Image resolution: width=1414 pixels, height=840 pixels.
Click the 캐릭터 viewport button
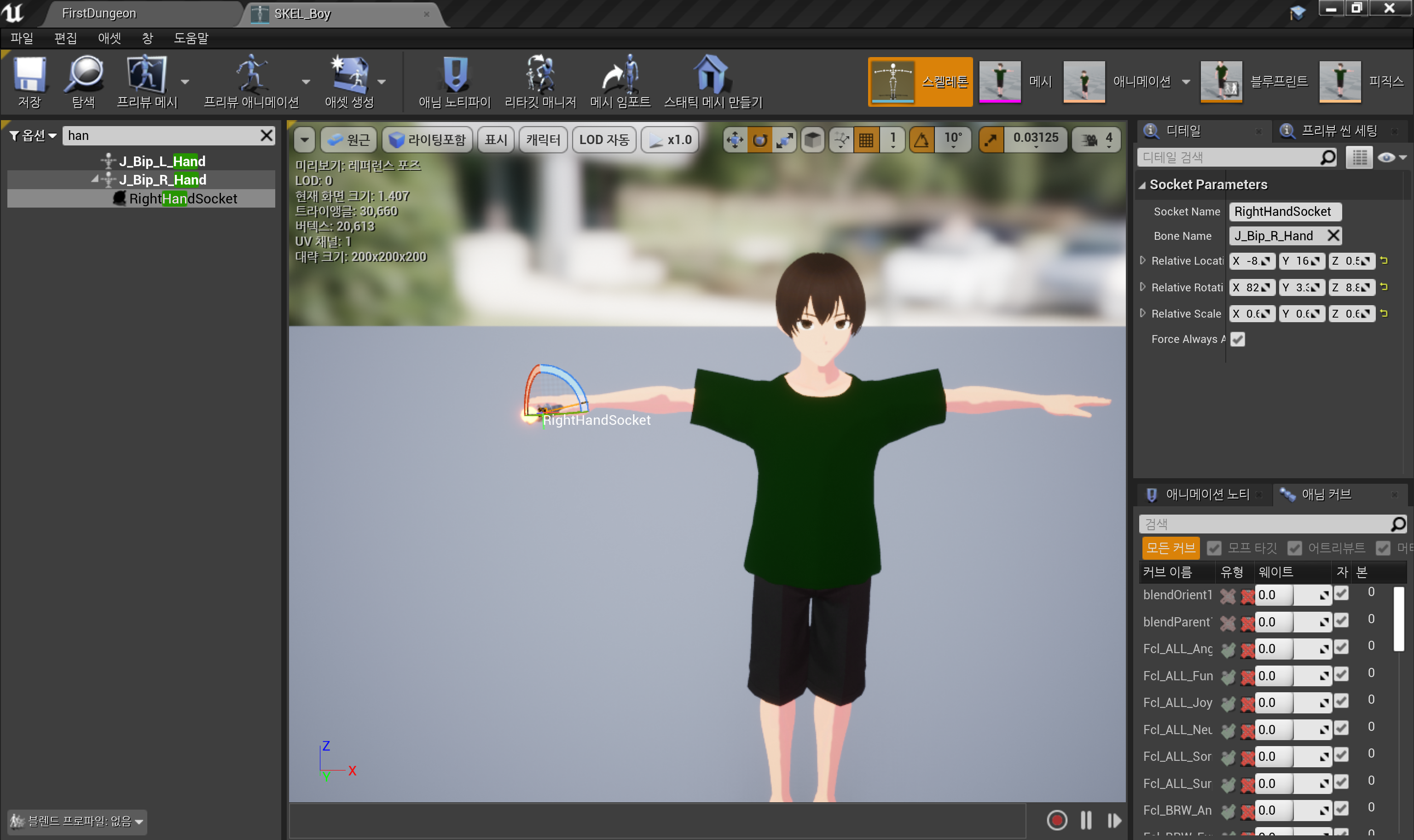pos(543,140)
